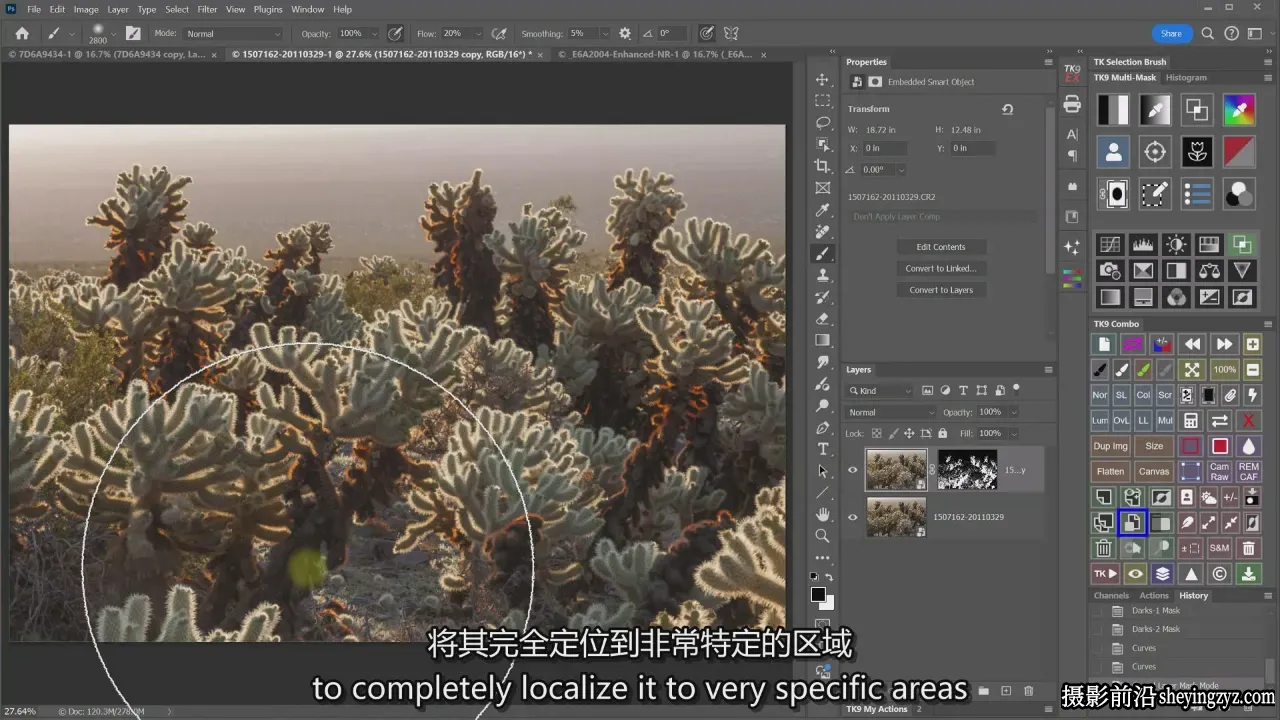Toggle the Darks-2 Mask history snapshot box

tap(1098, 629)
